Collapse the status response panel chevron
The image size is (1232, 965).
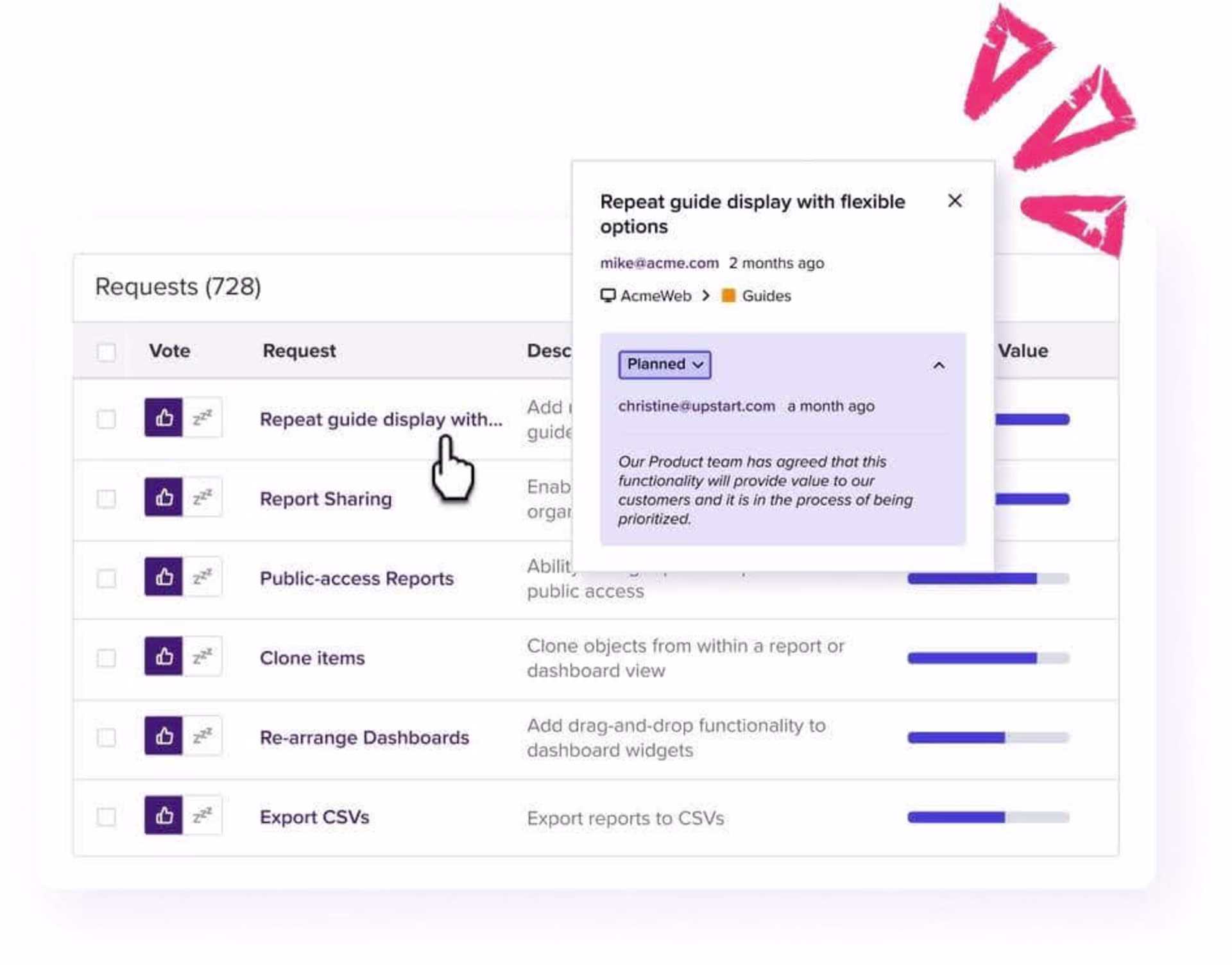pos(939,365)
